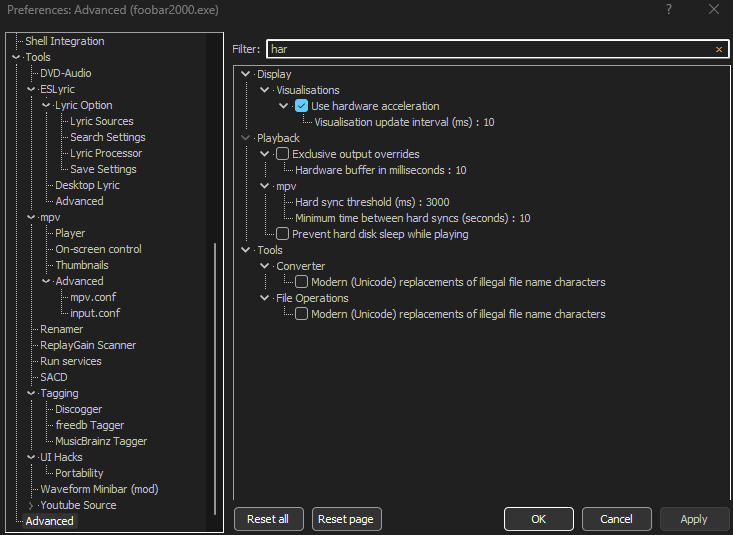
Task: Select Discogger under Tagging
Action: point(79,409)
